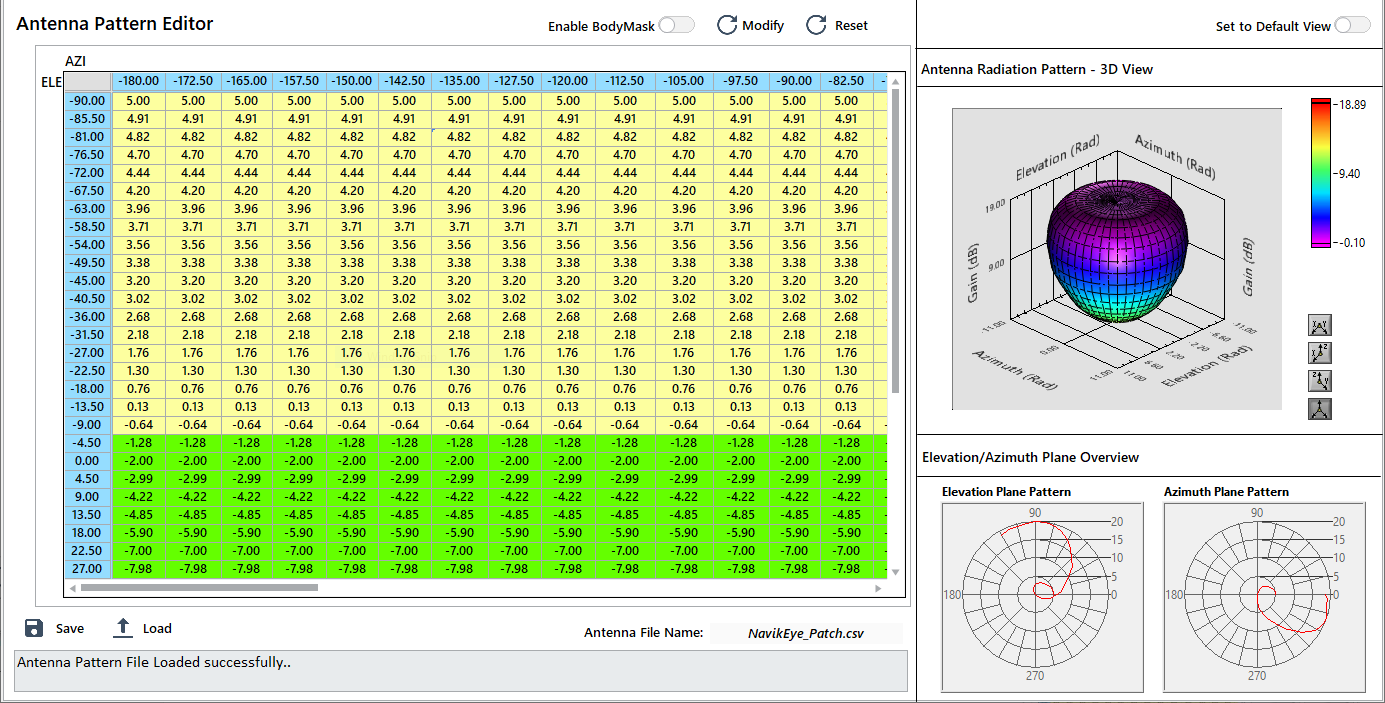Image resolution: width=1385 pixels, height=703 pixels.
Task: Click the NavikEye_Patch.csv file name field
Action: [x=806, y=633]
